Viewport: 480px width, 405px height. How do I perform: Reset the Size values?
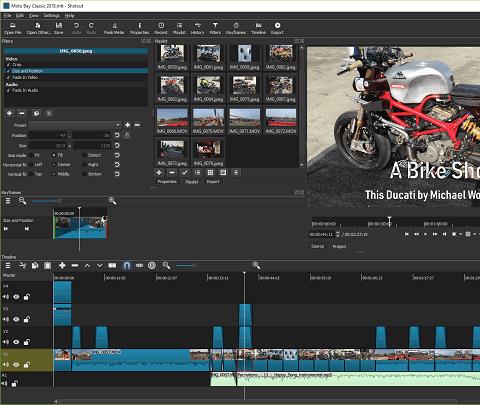[117, 145]
